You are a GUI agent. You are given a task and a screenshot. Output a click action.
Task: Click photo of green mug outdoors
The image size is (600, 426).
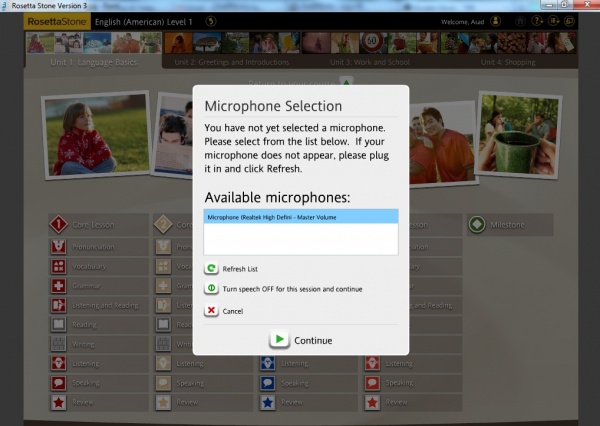coord(518,135)
